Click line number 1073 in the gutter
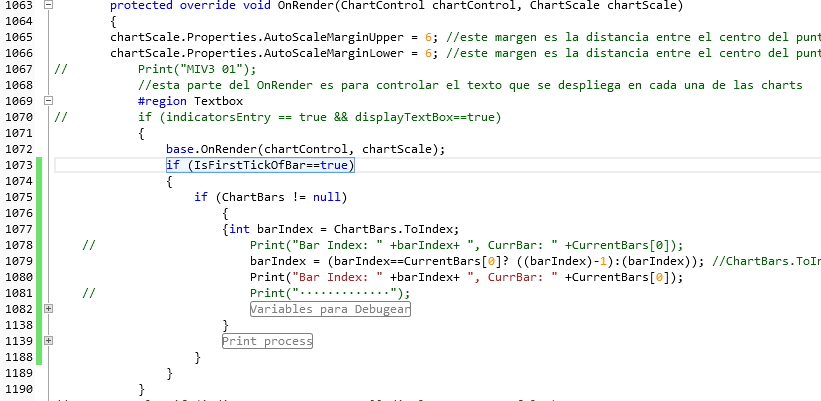Image resolution: width=821 pixels, height=401 pixels. point(18,165)
